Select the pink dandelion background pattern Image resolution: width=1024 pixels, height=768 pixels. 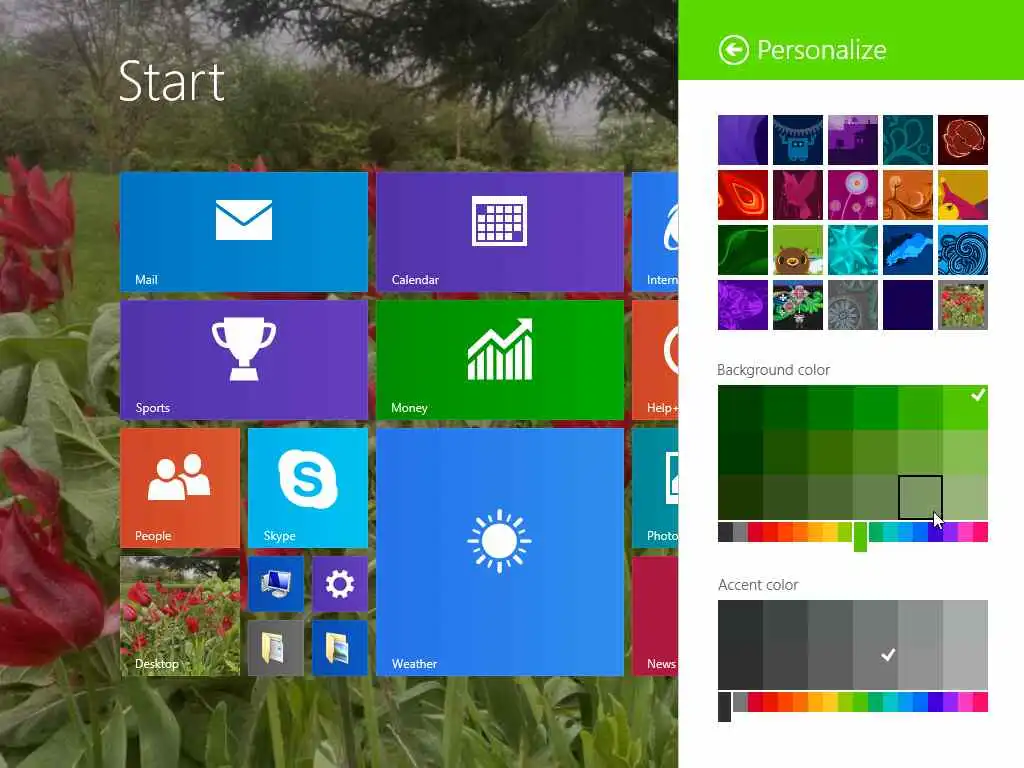click(852, 195)
